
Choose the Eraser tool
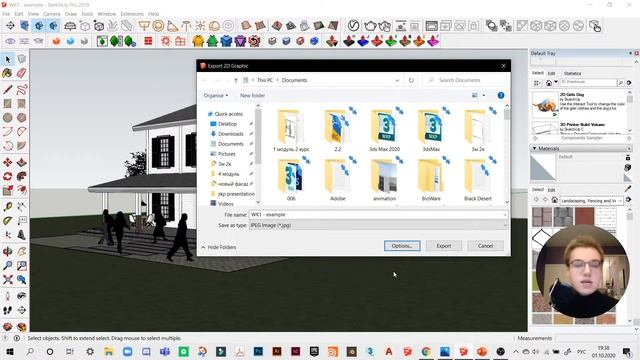[22, 73]
